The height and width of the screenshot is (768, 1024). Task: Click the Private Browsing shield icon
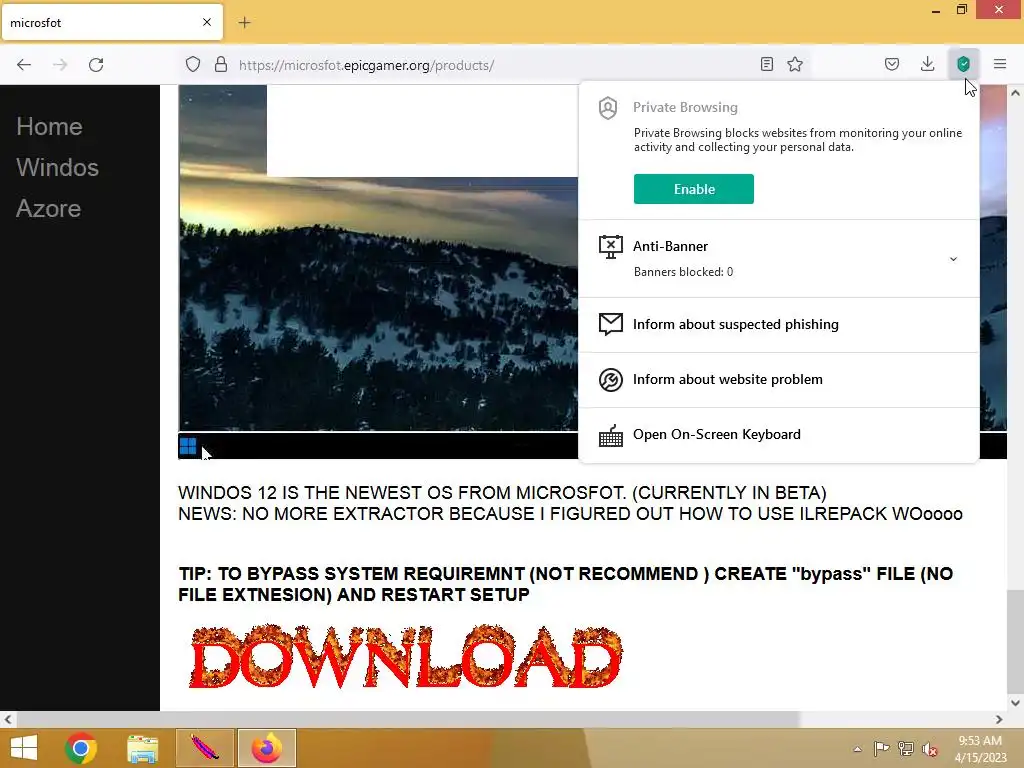608,108
